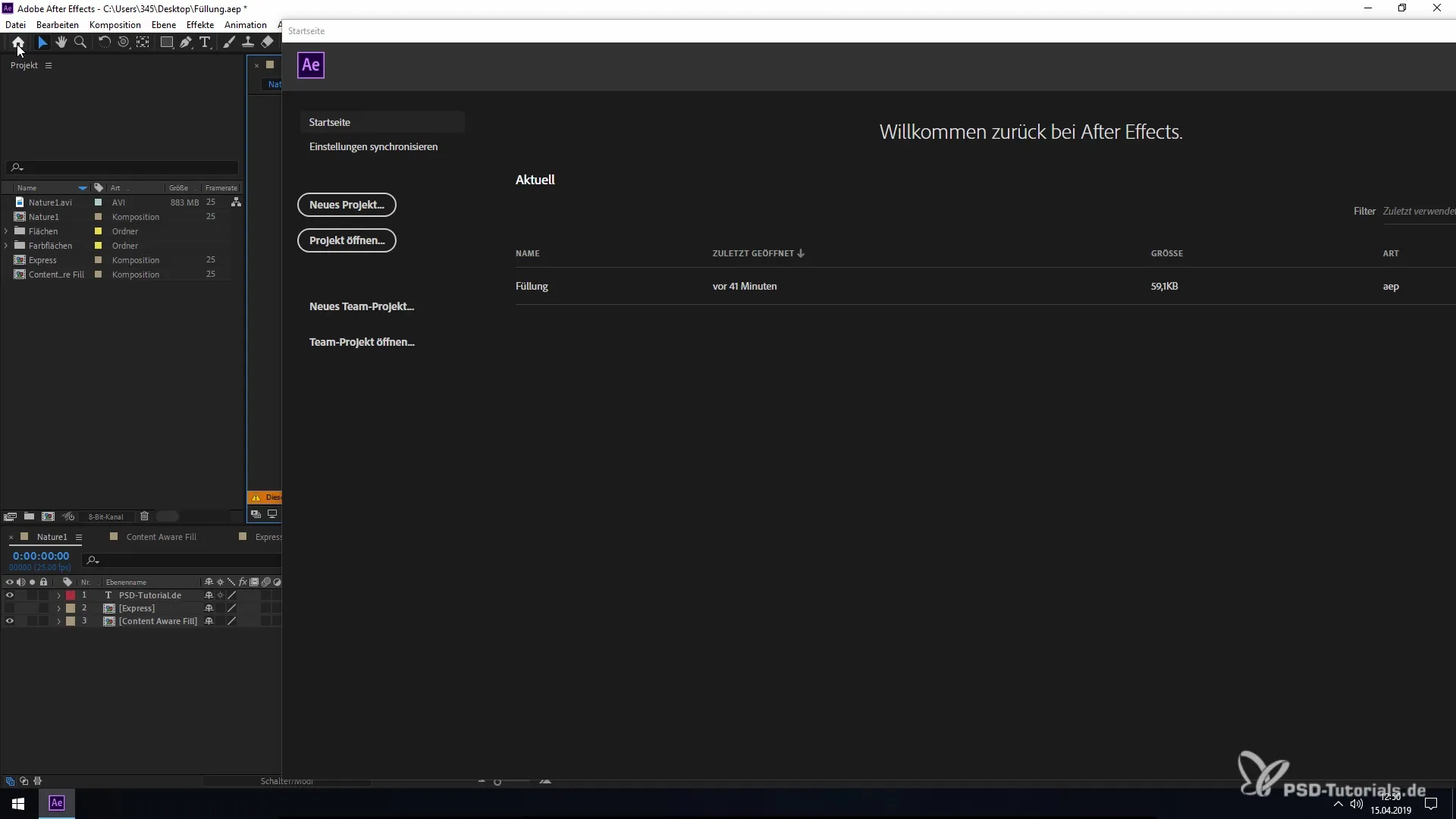Open the Filter Zuletzt verwendet field
The image size is (1456, 819).
click(x=1419, y=212)
